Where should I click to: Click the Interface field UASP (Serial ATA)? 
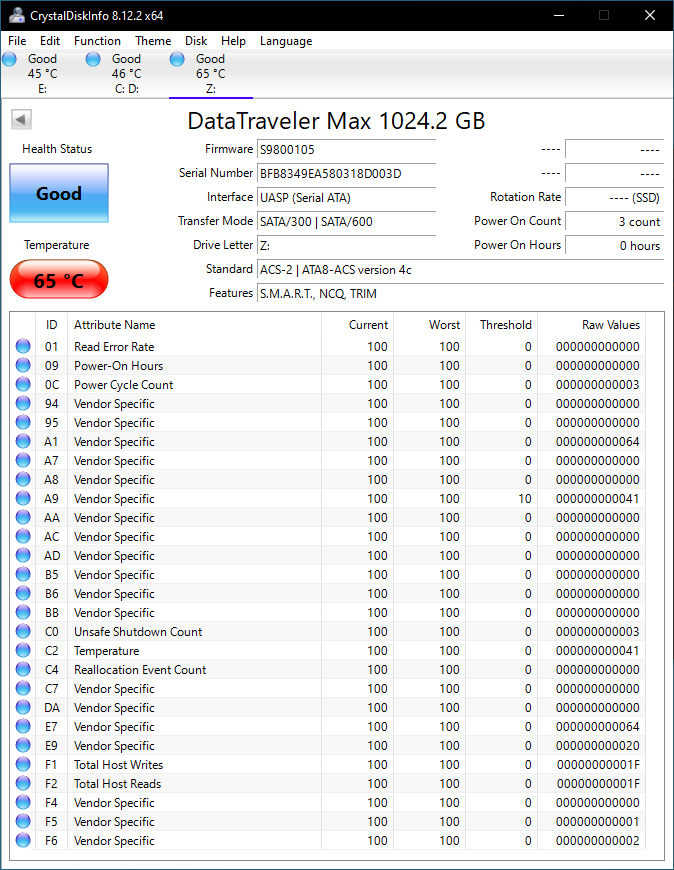(346, 198)
